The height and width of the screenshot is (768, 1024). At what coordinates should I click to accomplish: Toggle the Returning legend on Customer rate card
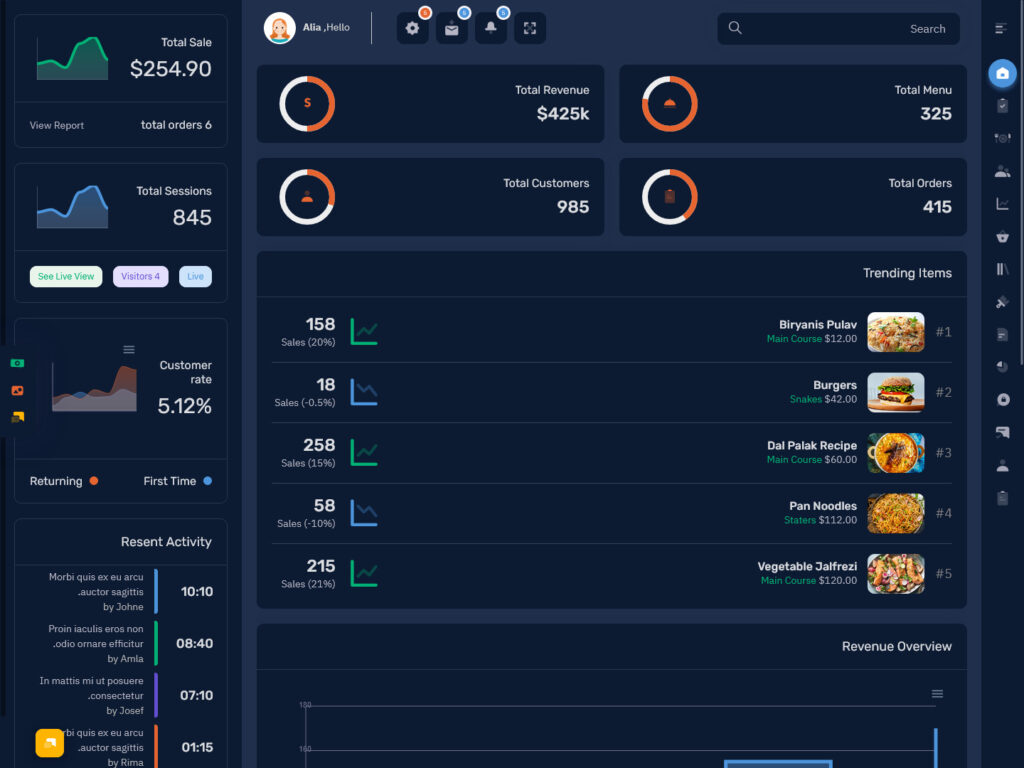[x=63, y=481]
